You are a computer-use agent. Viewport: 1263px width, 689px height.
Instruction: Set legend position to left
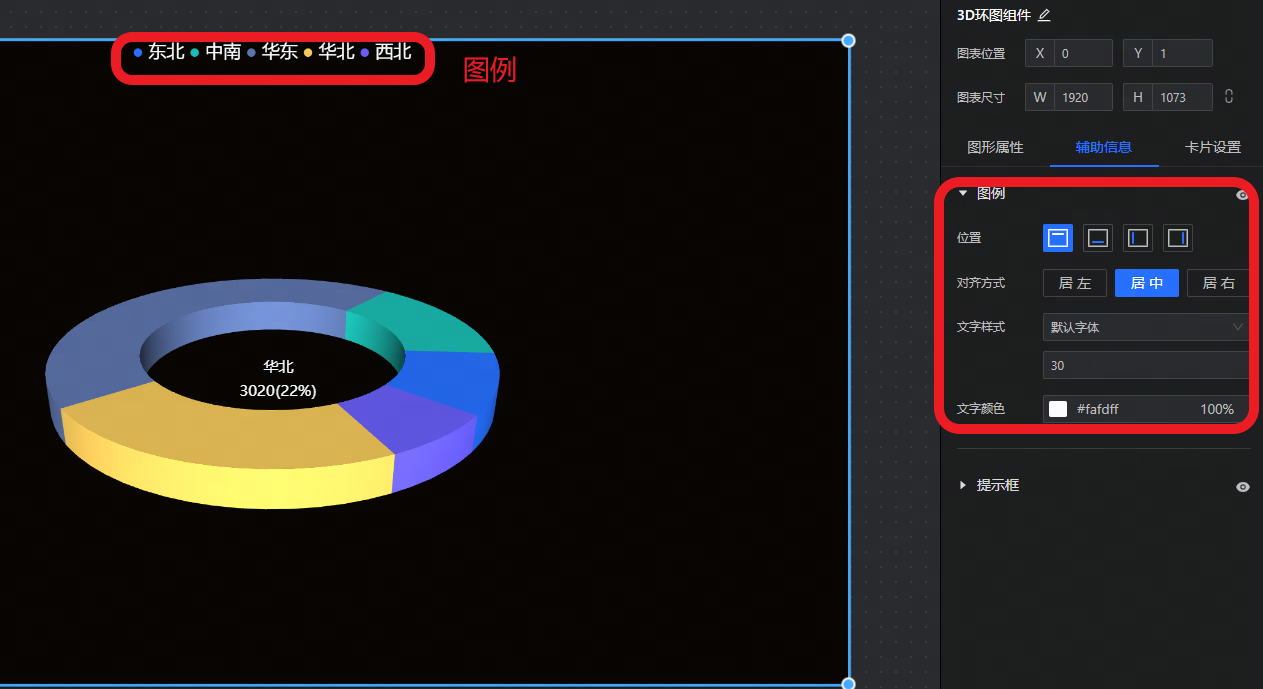(1138, 238)
